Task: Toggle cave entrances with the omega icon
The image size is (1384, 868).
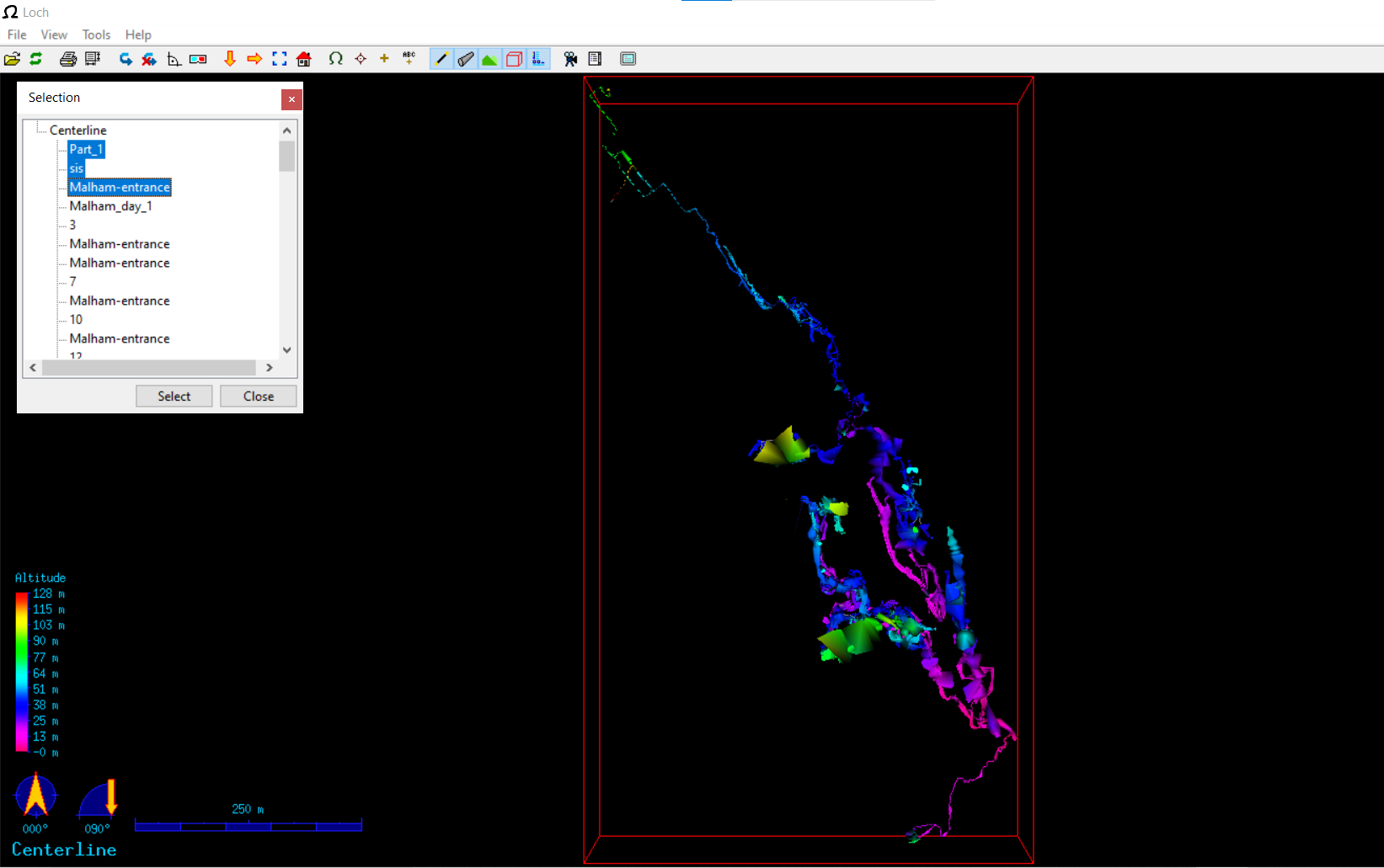Action: pyautogui.click(x=335, y=59)
